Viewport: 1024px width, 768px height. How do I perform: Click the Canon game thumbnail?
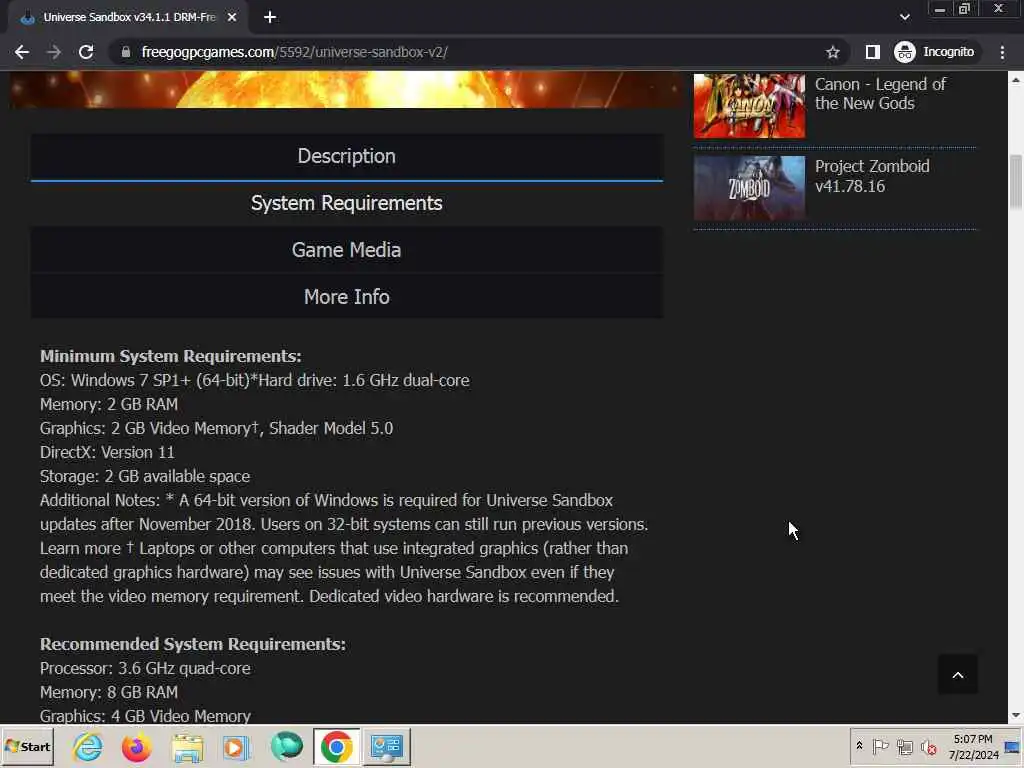coord(749,105)
